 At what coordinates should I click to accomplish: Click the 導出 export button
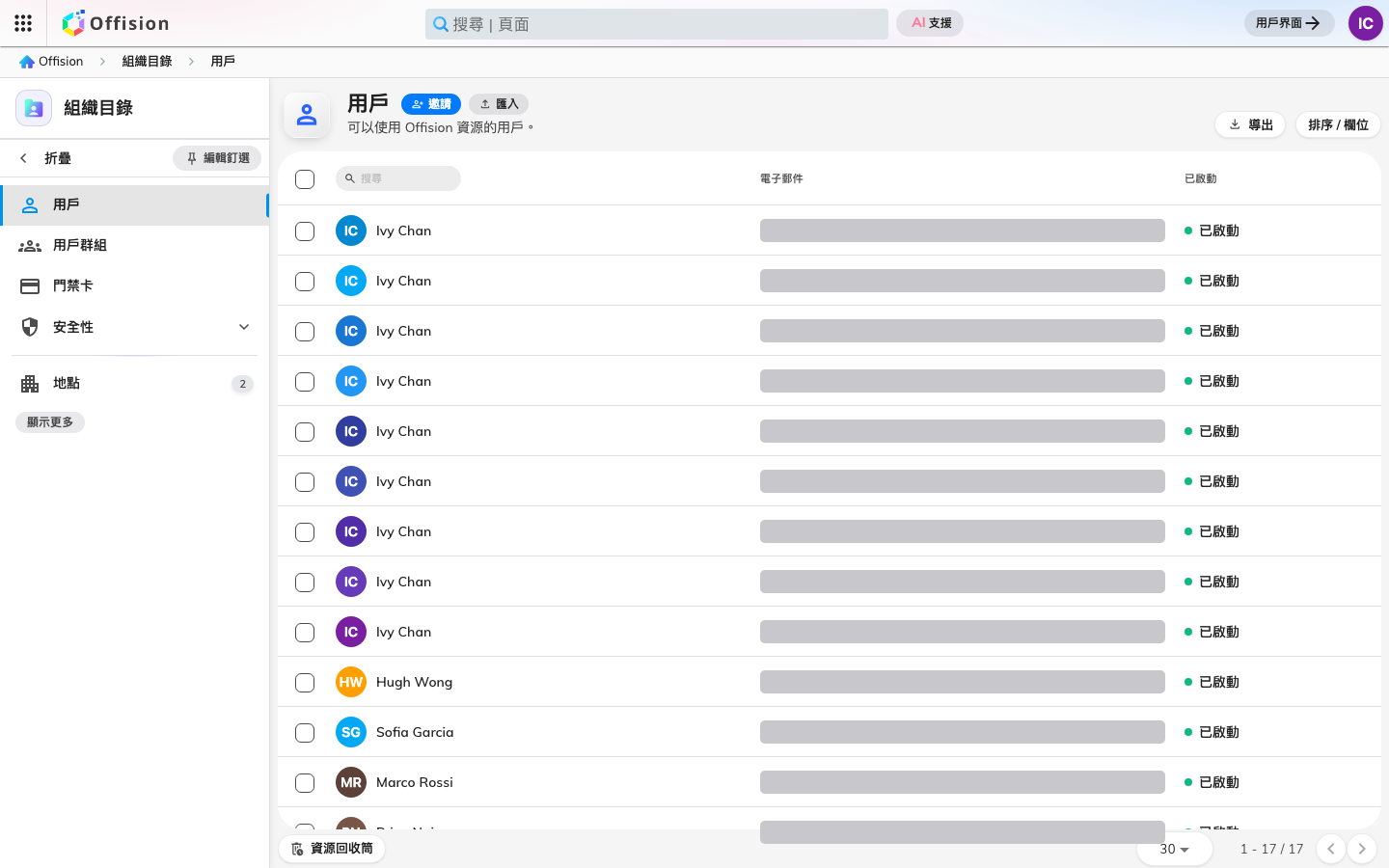tap(1250, 124)
